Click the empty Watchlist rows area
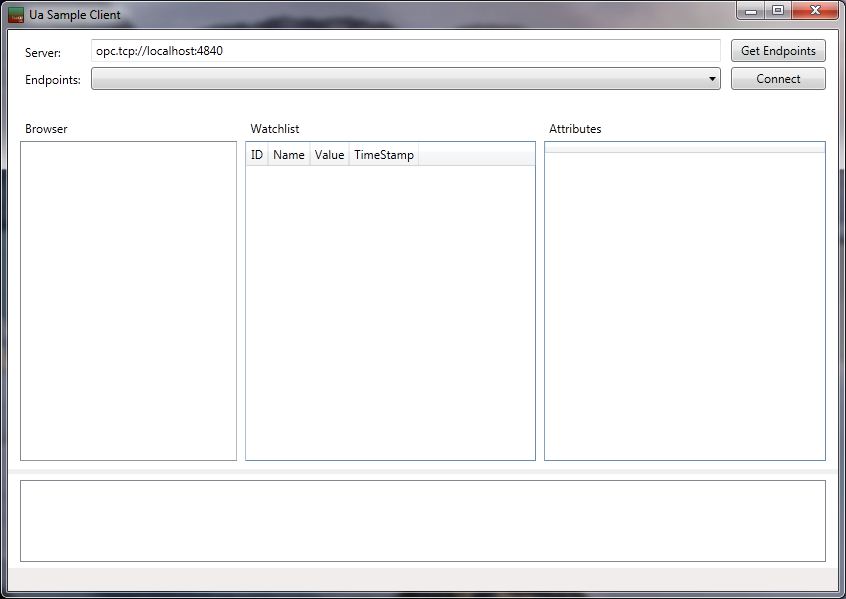Viewport: 846px width, 599px height. 390,310
